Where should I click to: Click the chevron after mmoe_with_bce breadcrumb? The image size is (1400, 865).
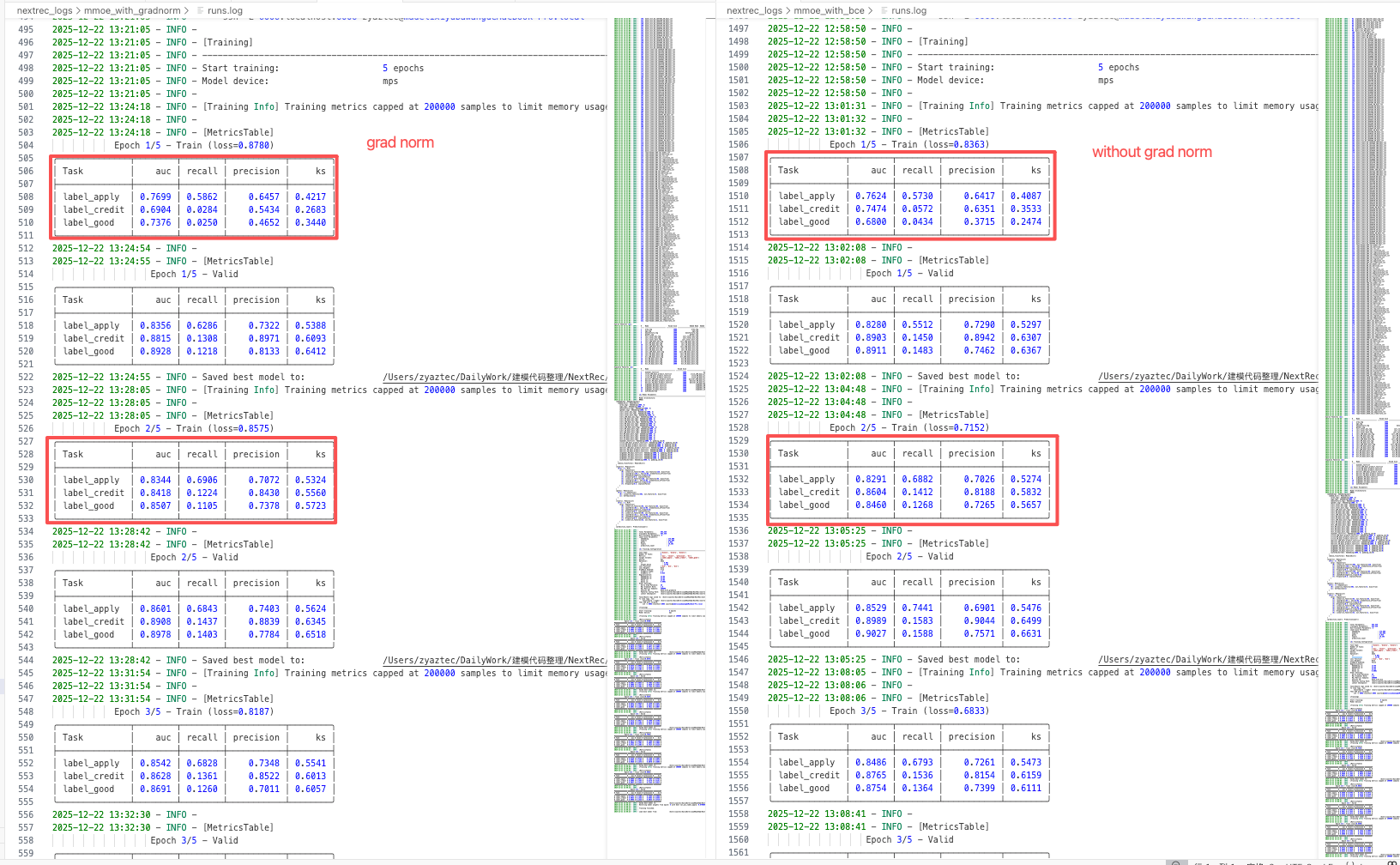tap(872, 10)
